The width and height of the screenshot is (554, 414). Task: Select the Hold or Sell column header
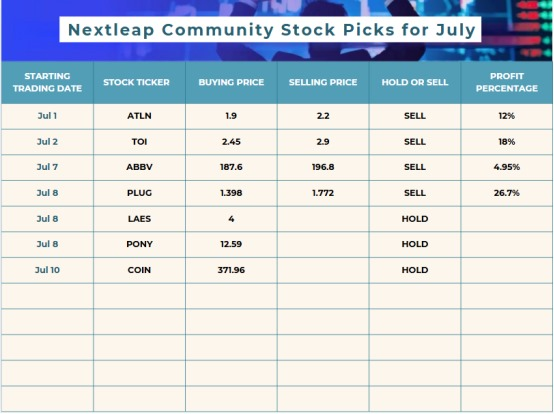[x=415, y=82]
